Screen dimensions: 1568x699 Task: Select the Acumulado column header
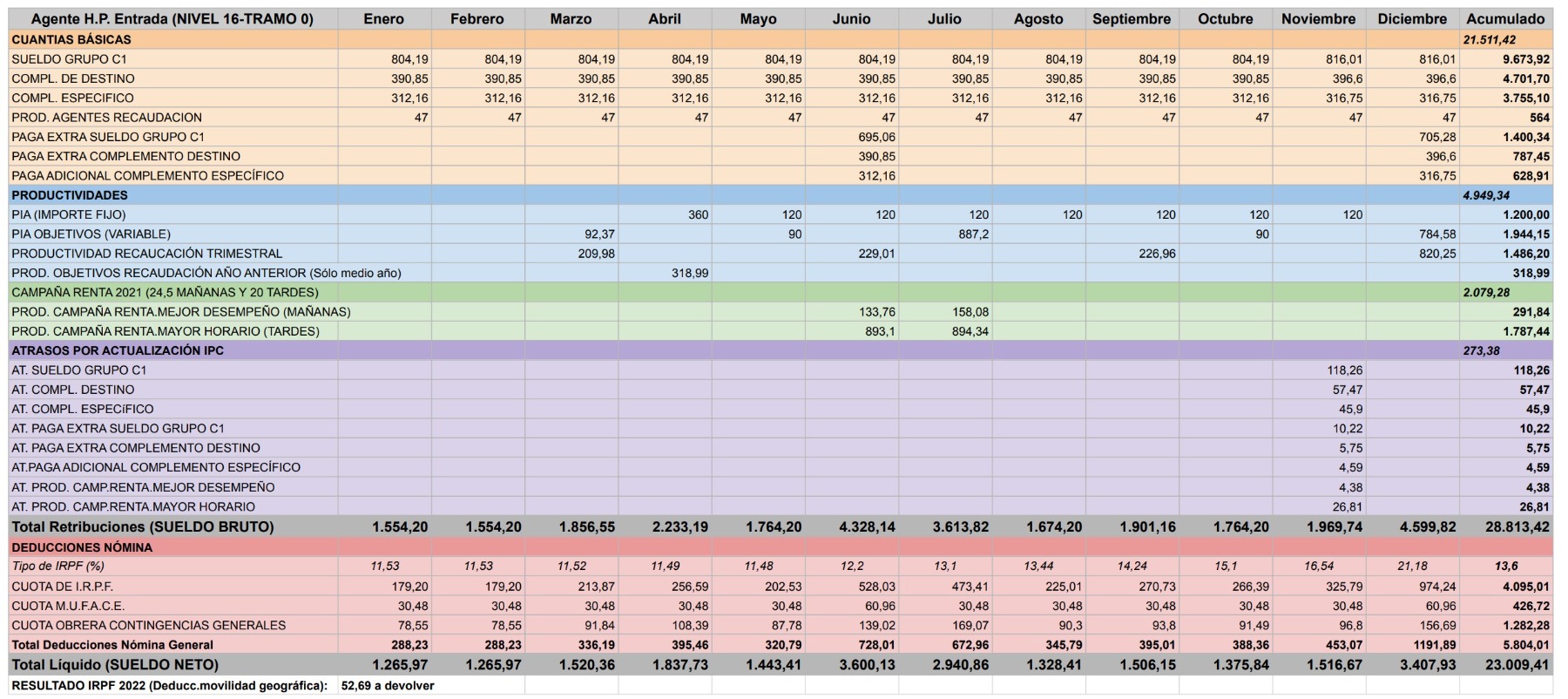(x=1504, y=19)
